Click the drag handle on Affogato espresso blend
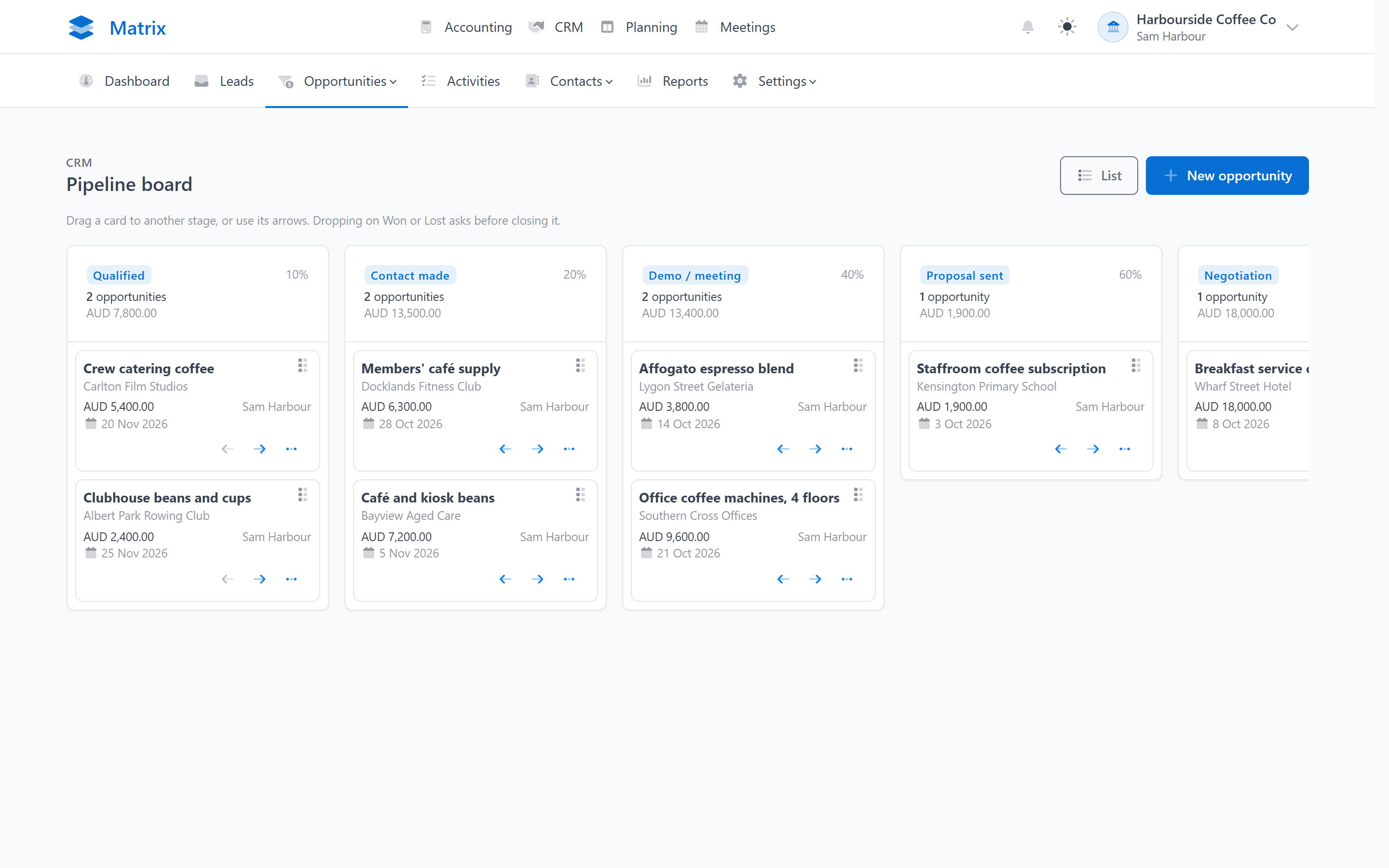Screen dimensions: 1389x868 (x=858, y=366)
